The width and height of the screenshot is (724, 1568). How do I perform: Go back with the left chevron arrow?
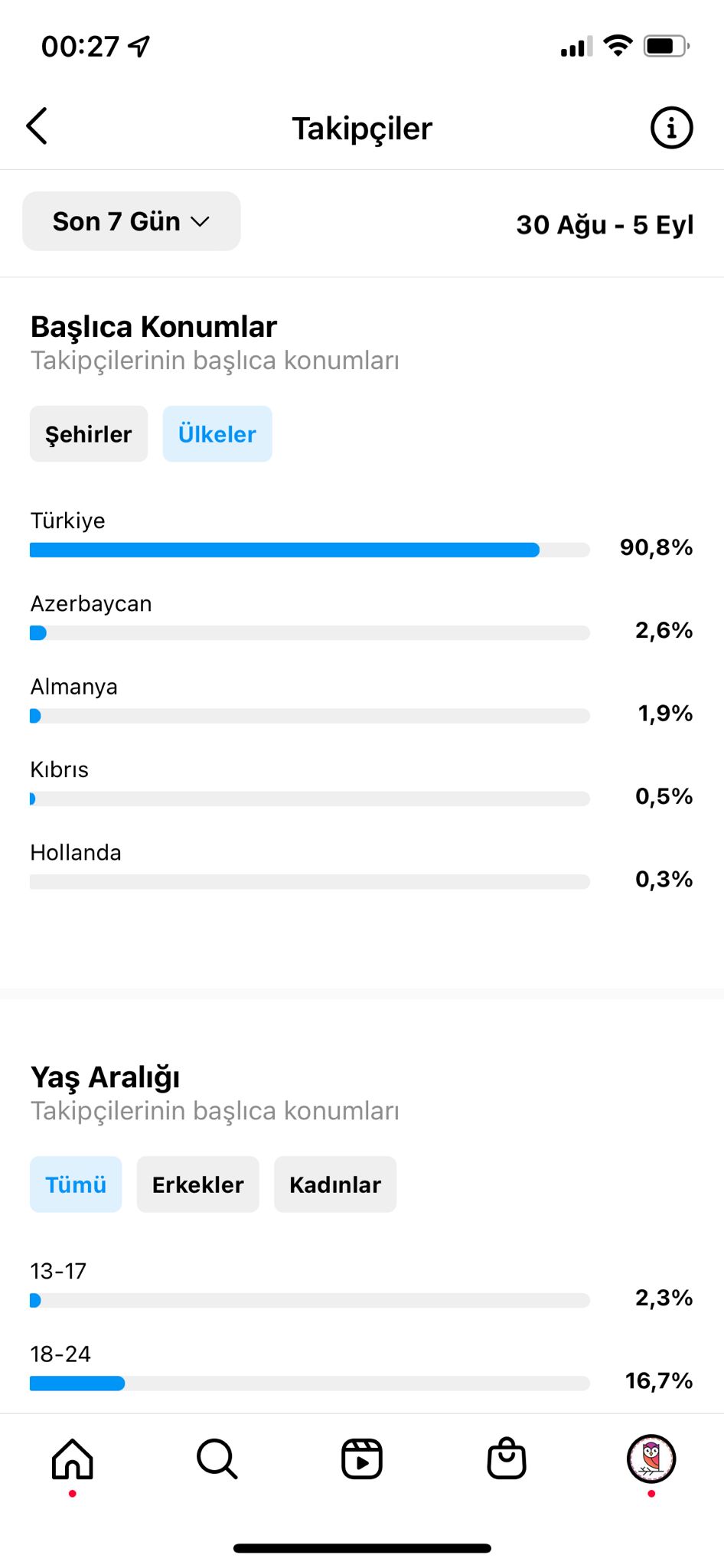pos(37,126)
